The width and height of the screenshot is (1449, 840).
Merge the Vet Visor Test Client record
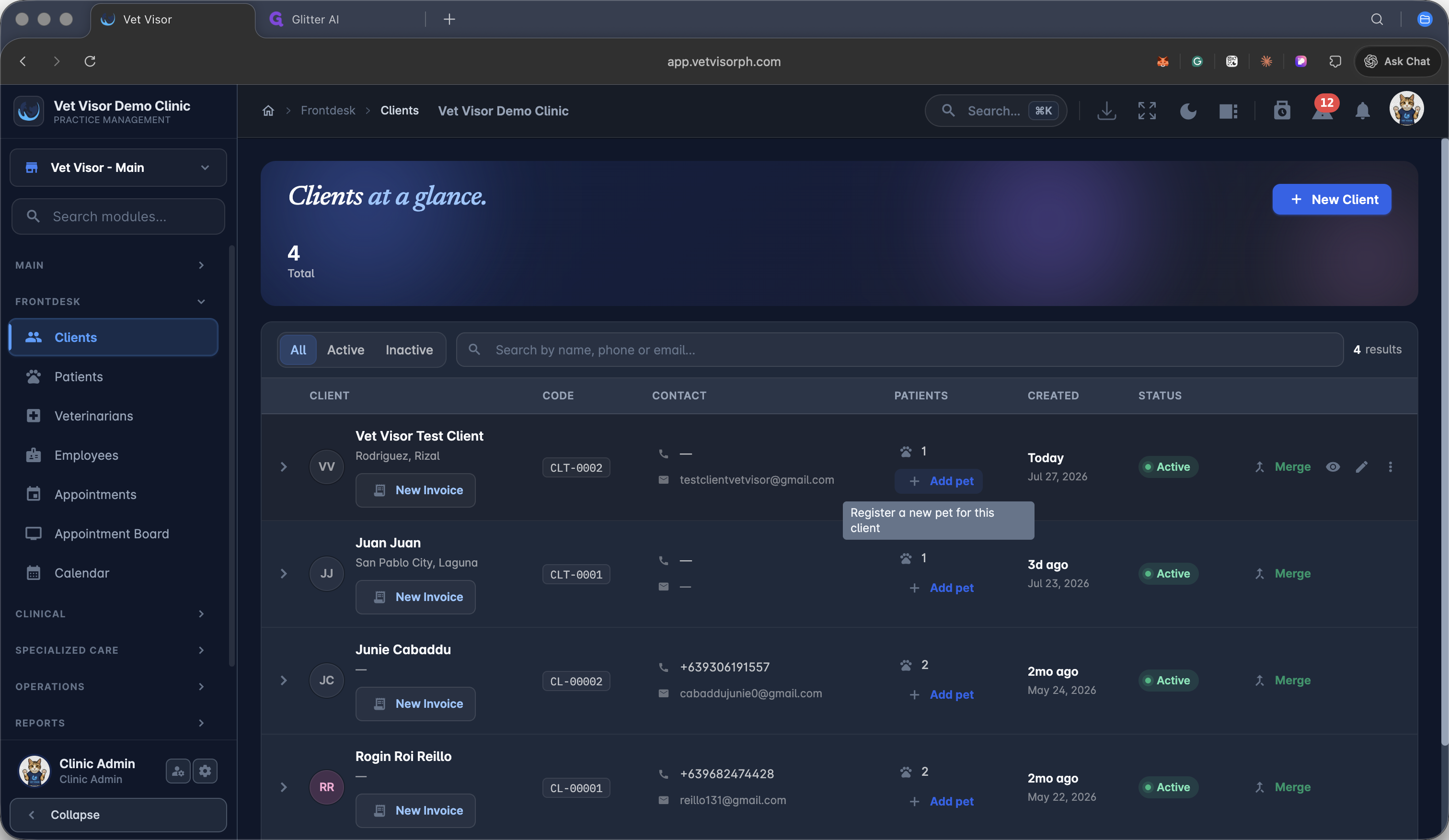pos(1282,466)
